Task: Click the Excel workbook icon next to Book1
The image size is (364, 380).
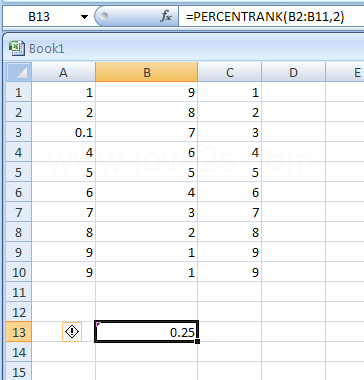Action: (x=16, y=48)
